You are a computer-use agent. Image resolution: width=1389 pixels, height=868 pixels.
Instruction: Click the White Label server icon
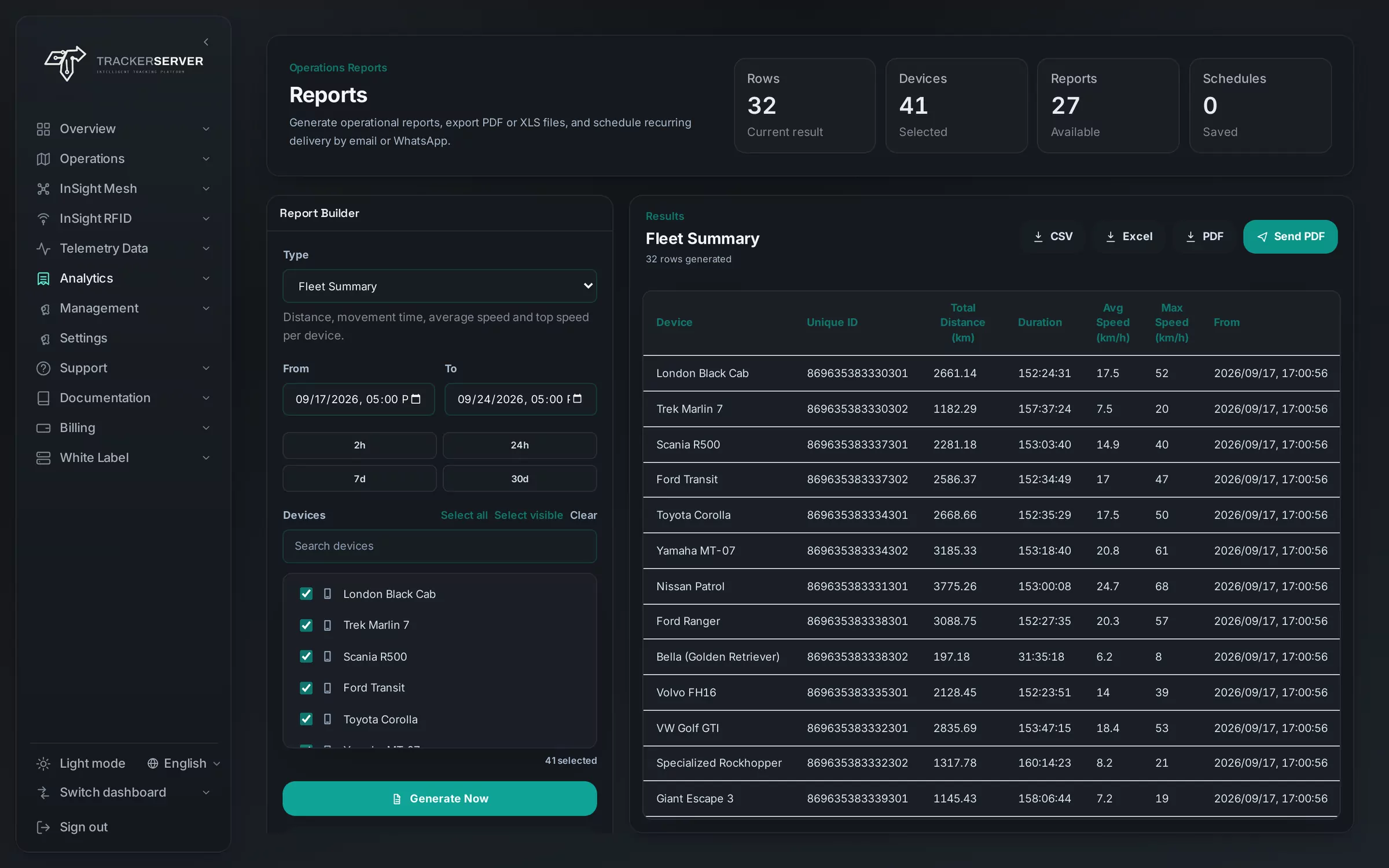pos(43,458)
